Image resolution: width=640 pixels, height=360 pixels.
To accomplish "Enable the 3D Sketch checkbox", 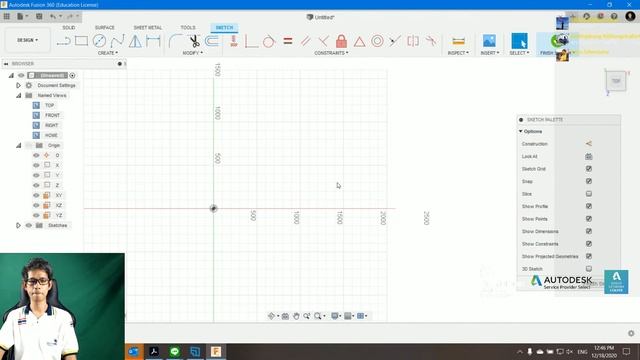I will 589,269.
